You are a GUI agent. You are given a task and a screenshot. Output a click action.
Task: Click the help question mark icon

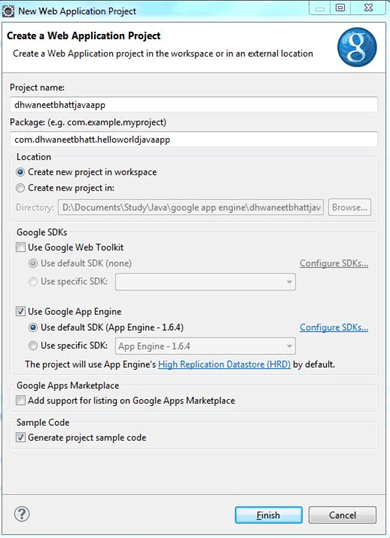click(x=22, y=514)
